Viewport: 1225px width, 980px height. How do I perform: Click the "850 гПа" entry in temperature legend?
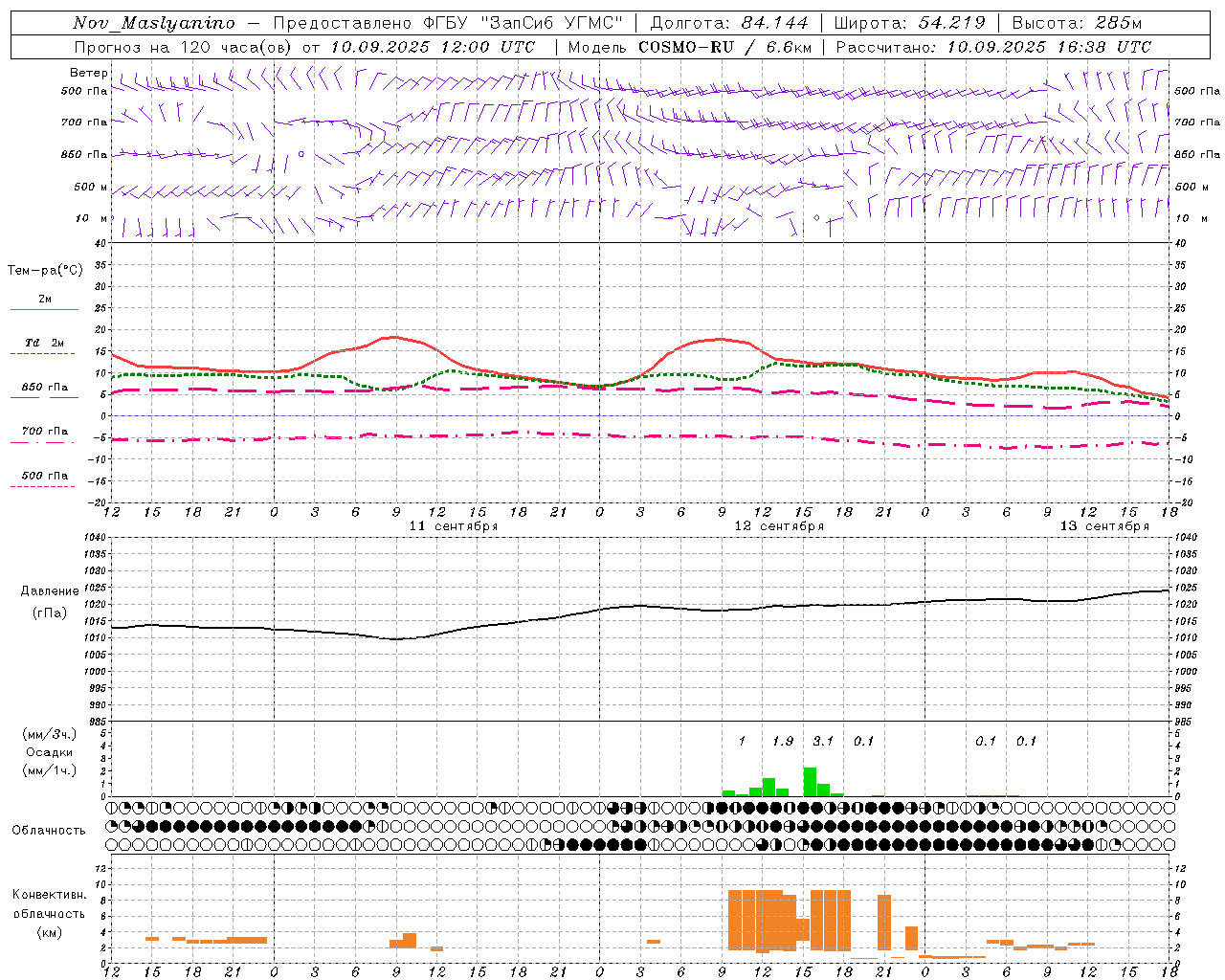(45, 387)
